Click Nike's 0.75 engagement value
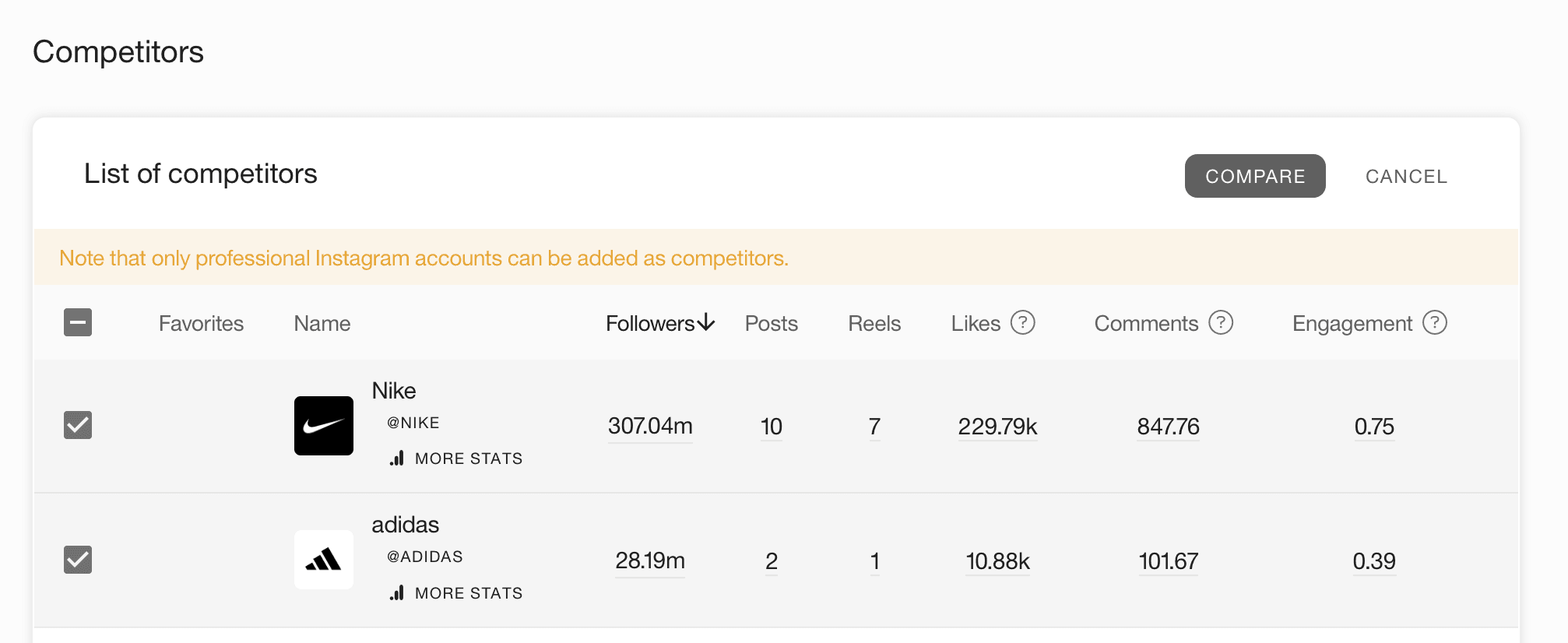The height and width of the screenshot is (643, 1568). 1374,427
